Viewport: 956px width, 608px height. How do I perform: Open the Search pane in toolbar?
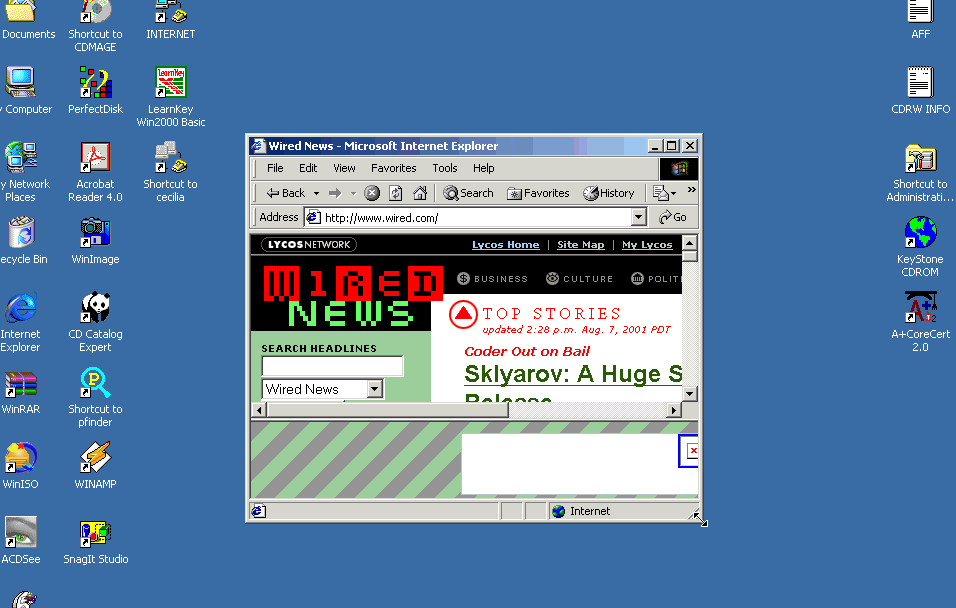tap(468, 193)
